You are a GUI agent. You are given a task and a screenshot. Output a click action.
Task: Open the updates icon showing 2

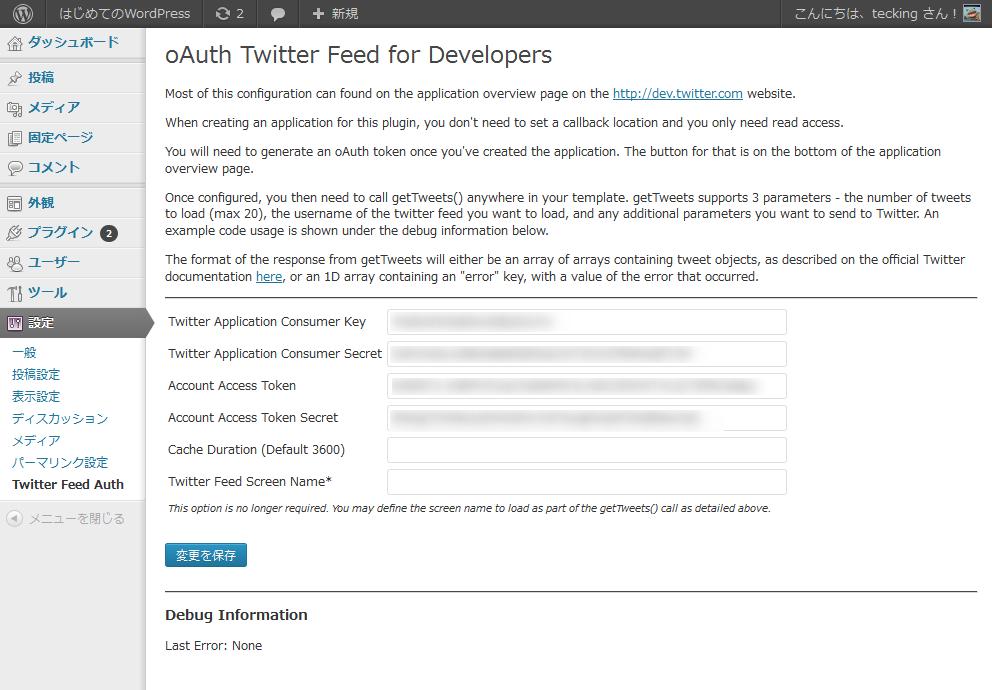click(x=230, y=13)
